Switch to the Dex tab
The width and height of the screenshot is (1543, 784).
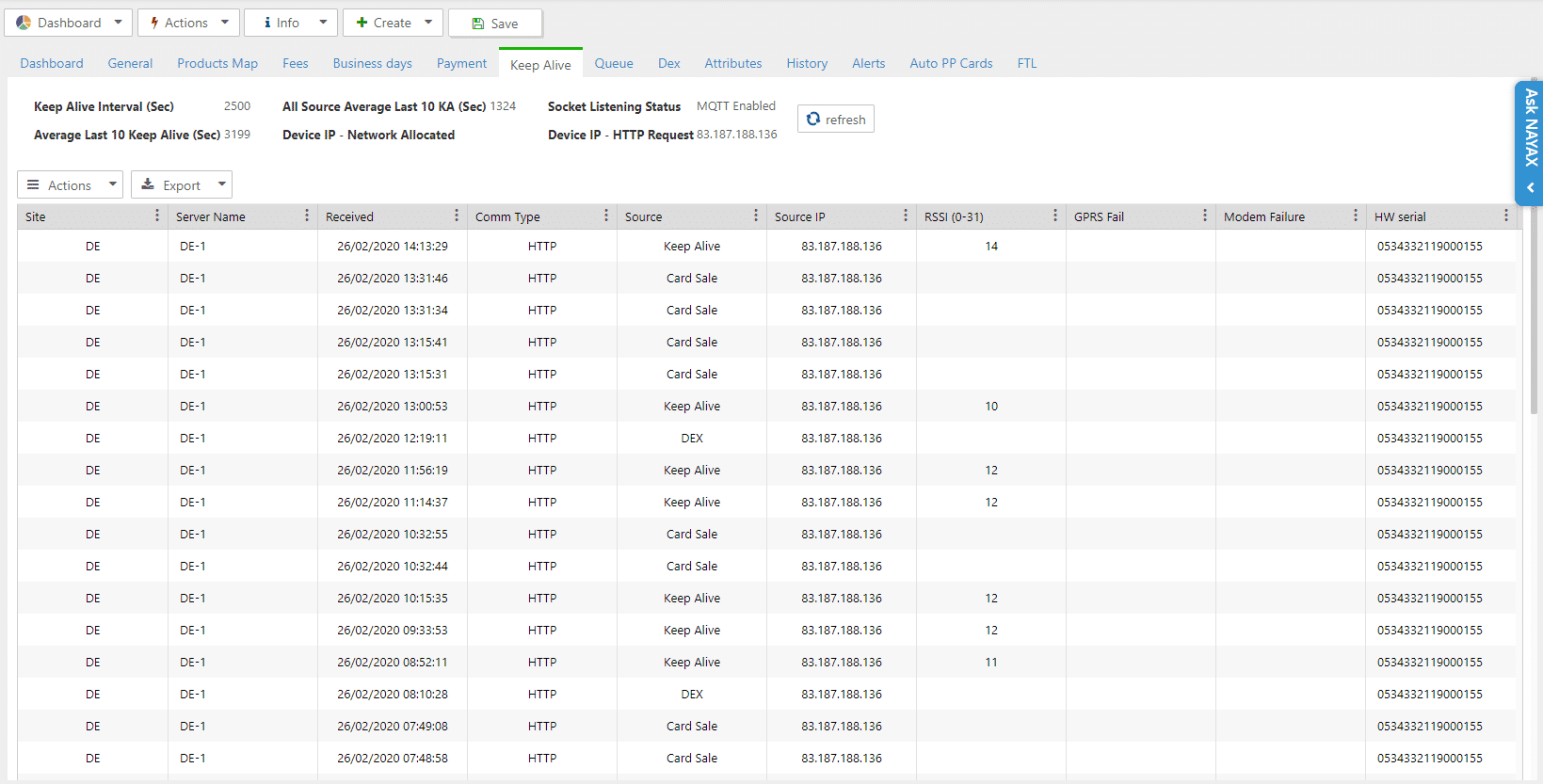(x=669, y=63)
